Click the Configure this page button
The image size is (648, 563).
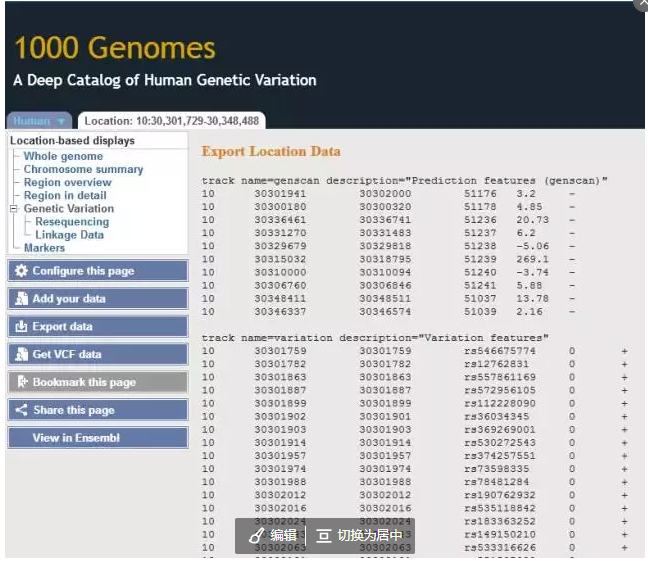98,271
